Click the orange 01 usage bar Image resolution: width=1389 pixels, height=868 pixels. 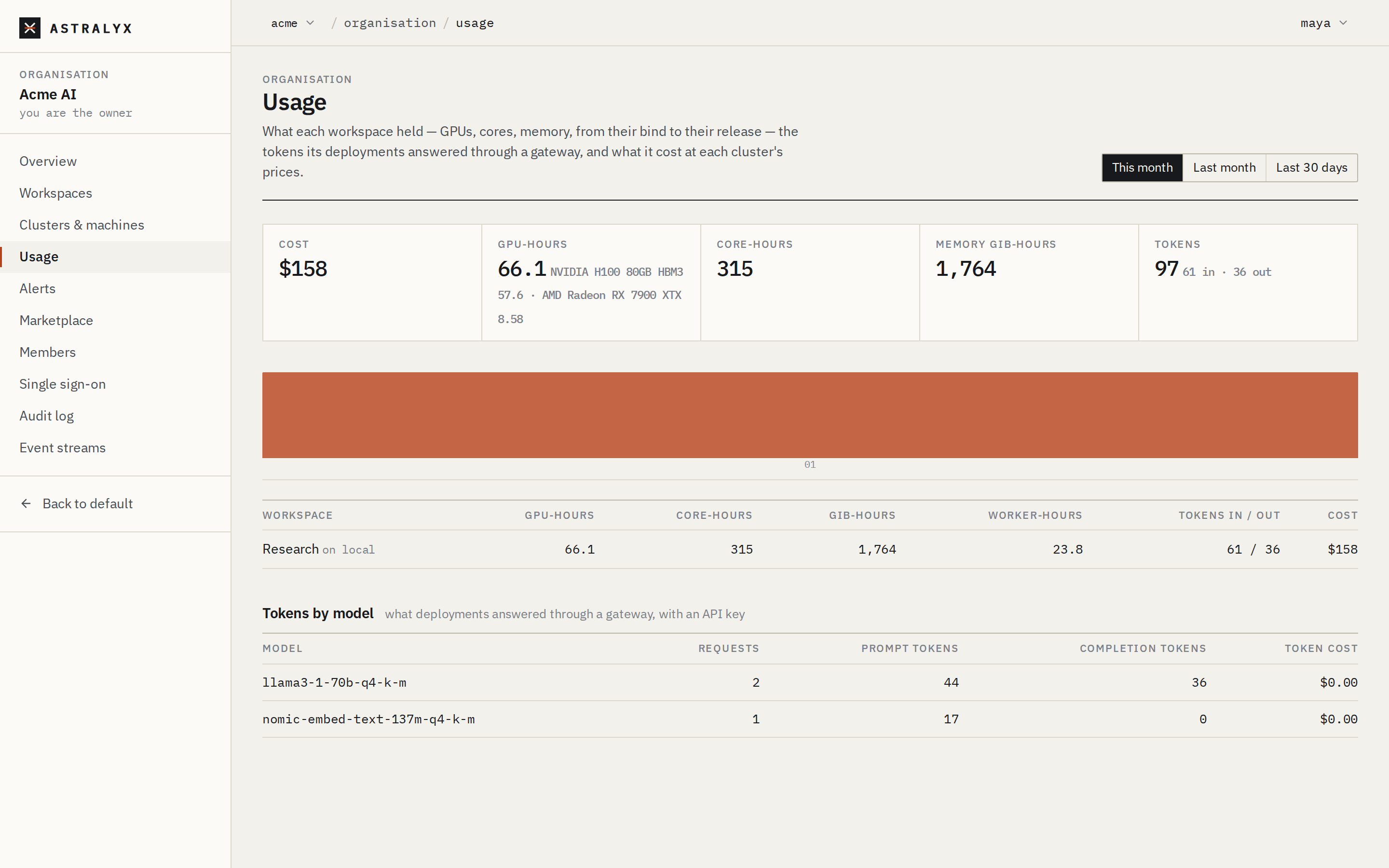pos(810,415)
